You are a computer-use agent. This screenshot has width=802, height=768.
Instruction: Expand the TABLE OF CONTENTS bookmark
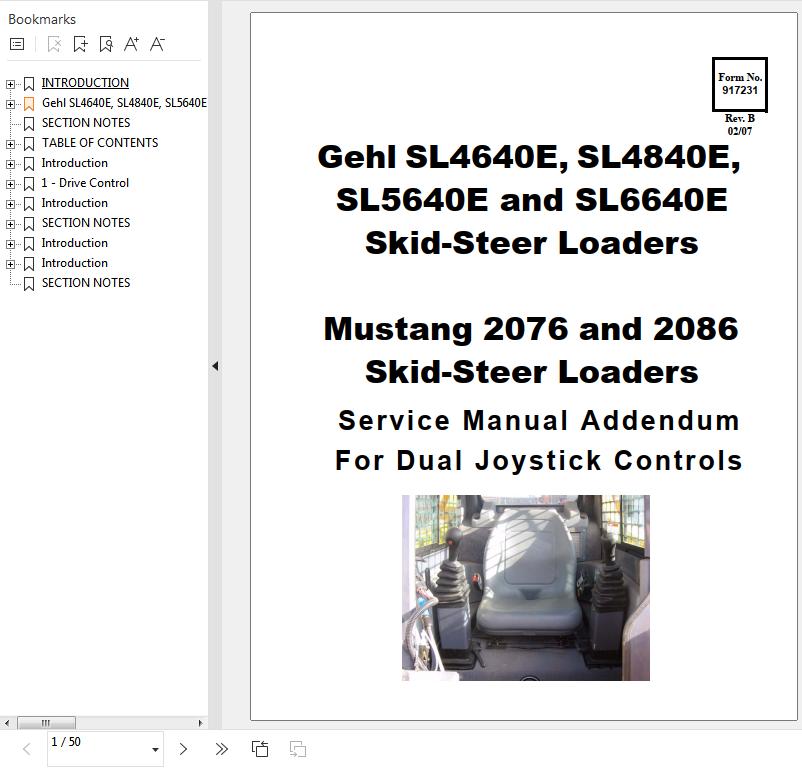tap(10, 144)
